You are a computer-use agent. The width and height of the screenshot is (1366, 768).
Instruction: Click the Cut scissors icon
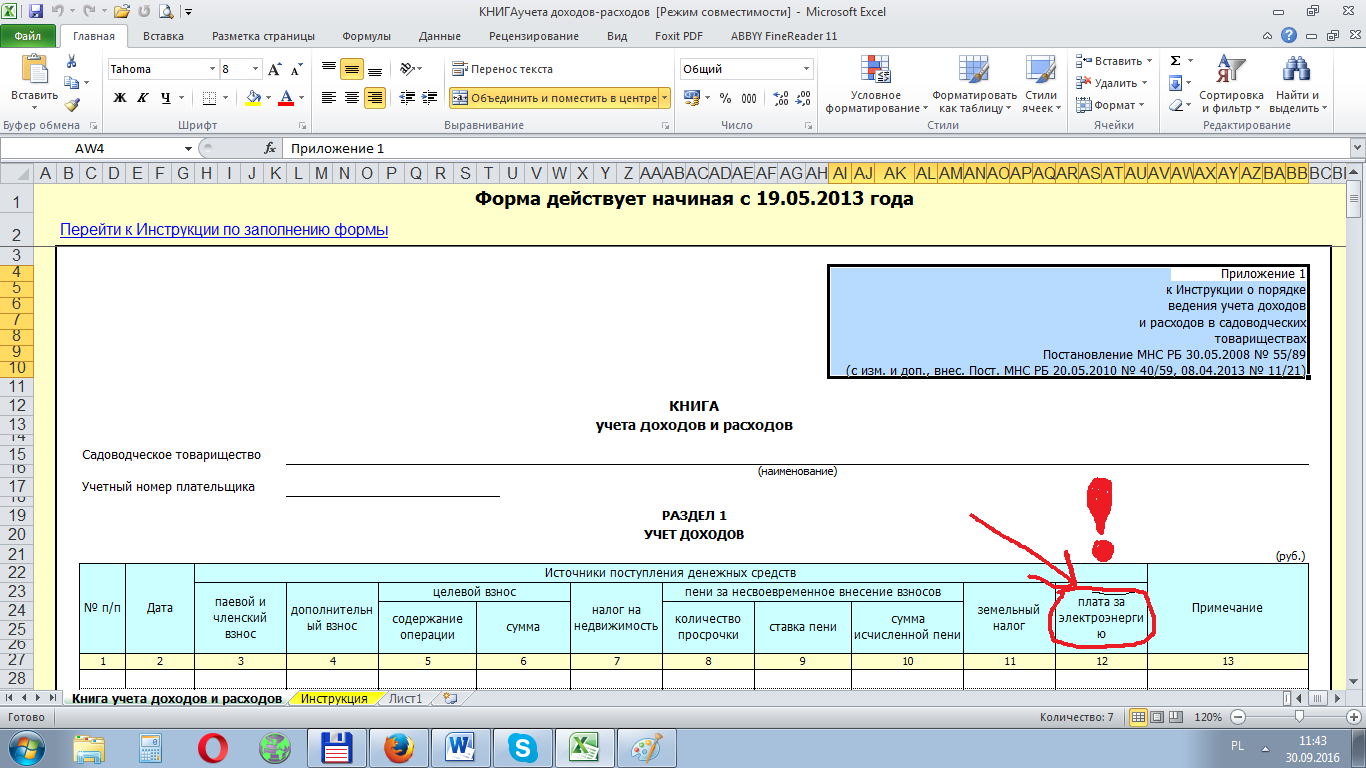click(72, 62)
